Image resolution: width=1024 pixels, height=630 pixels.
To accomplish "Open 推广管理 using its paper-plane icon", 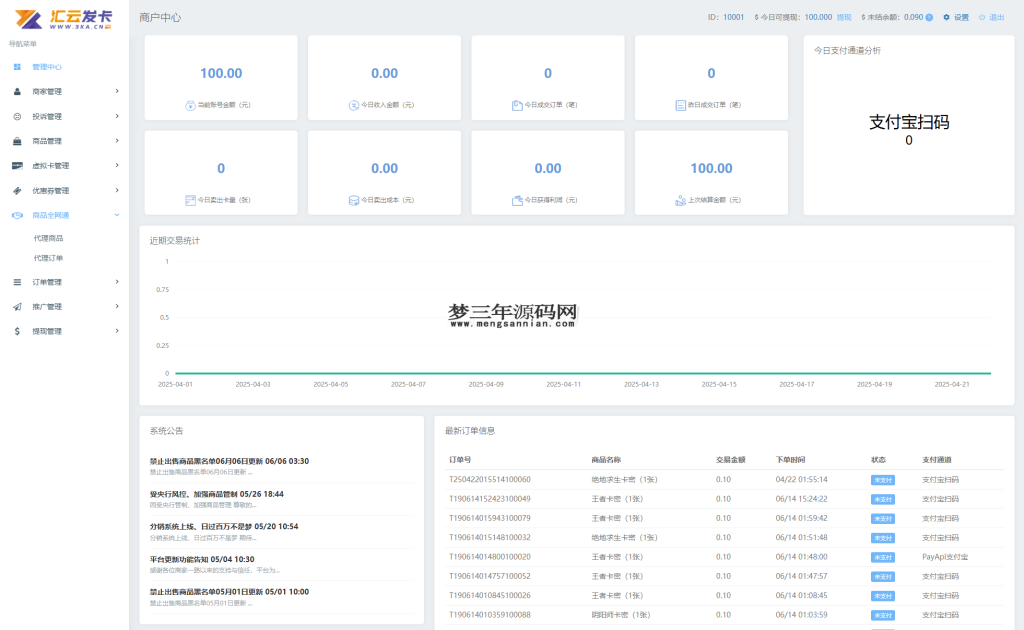I will (x=15, y=306).
